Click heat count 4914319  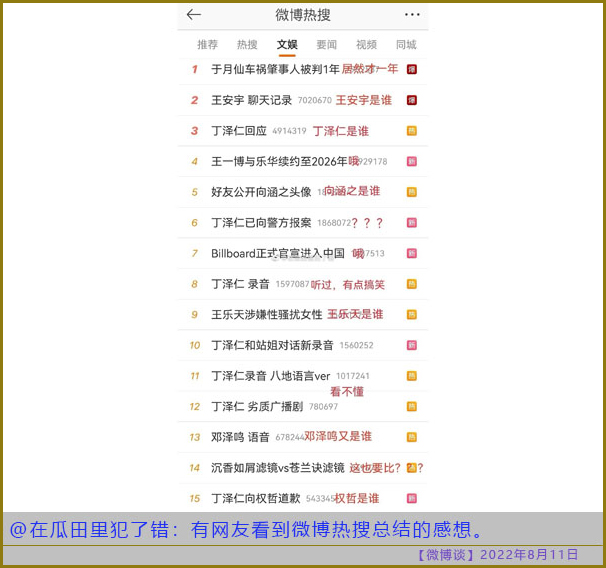(289, 131)
